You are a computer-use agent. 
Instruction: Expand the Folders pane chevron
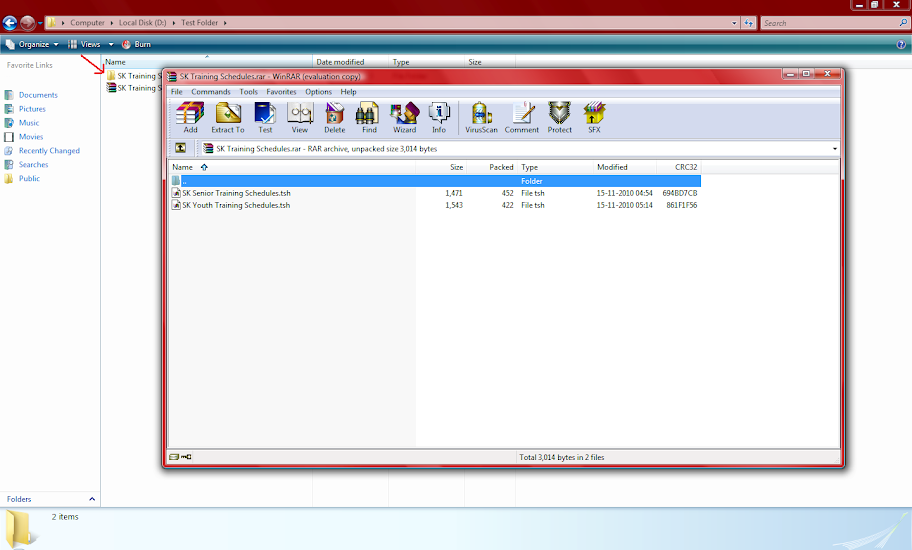pos(92,499)
